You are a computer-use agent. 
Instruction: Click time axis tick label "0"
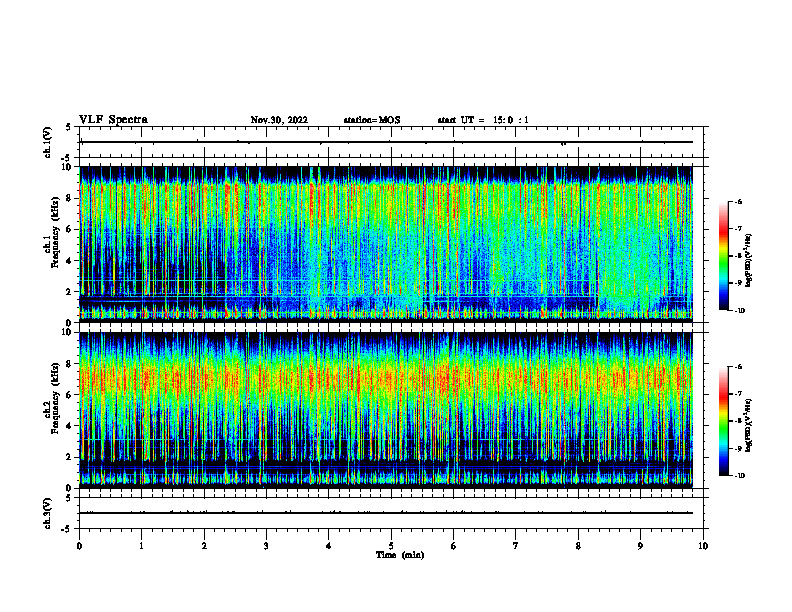click(79, 546)
